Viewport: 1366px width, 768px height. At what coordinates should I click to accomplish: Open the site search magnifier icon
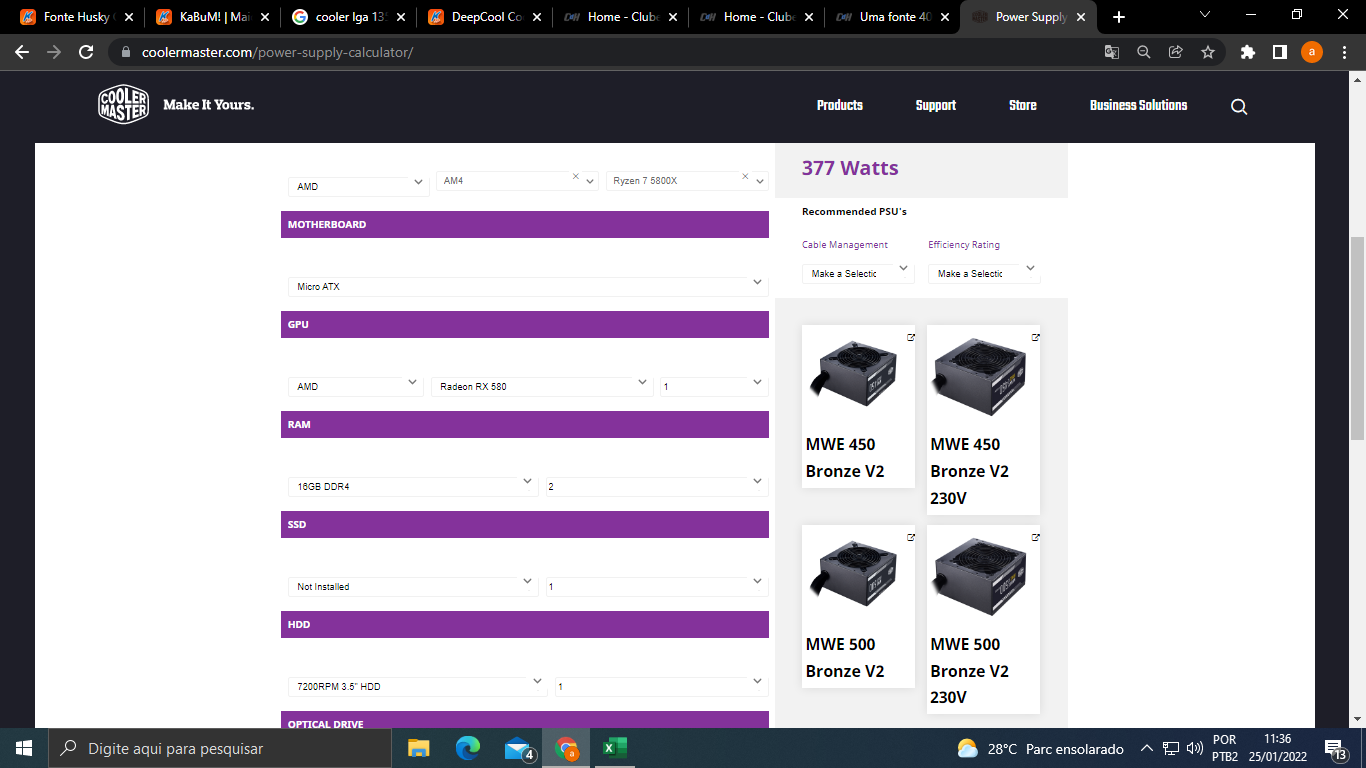point(1239,107)
